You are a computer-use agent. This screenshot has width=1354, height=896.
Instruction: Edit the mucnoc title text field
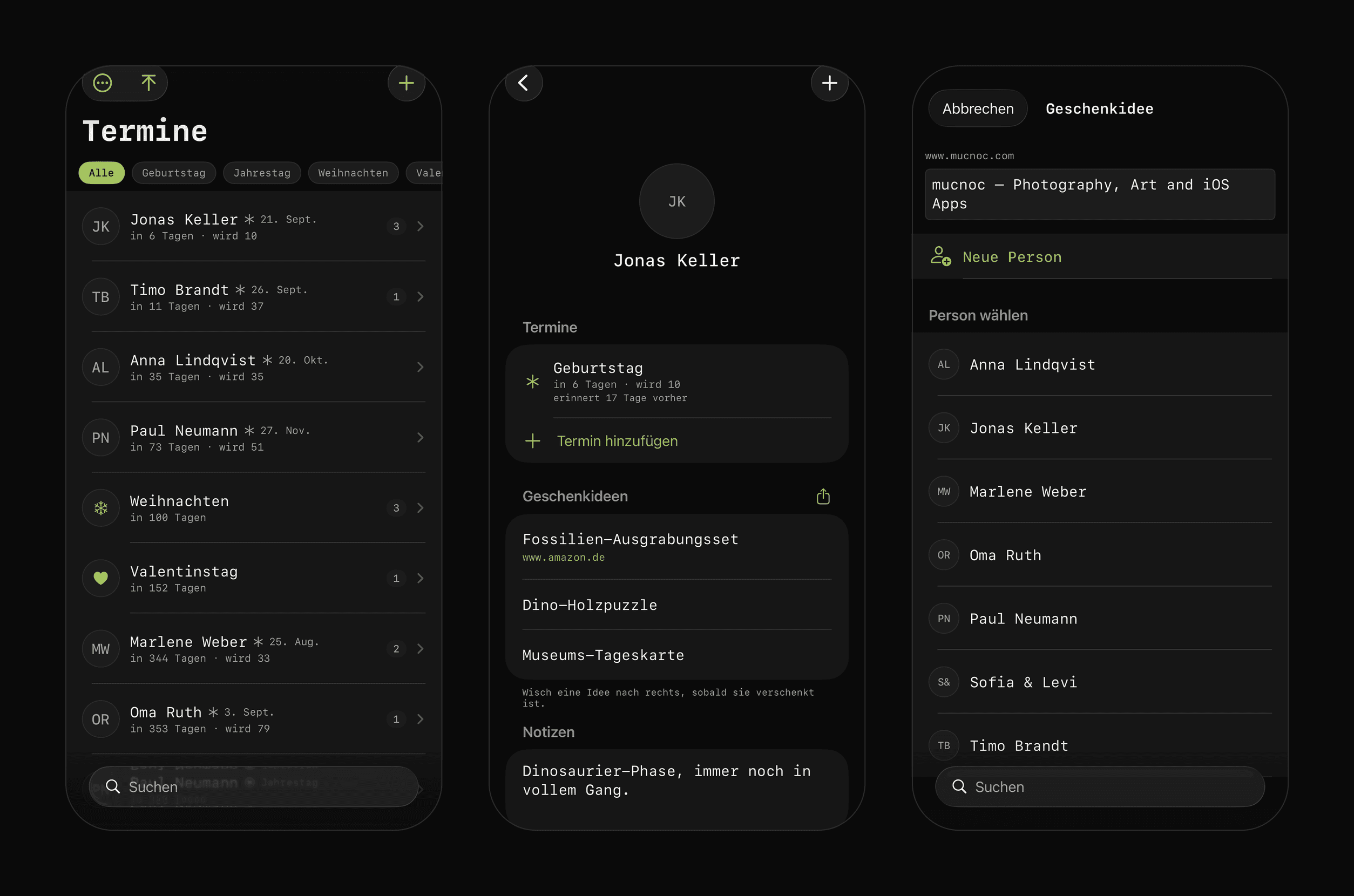click(x=1100, y=194)
